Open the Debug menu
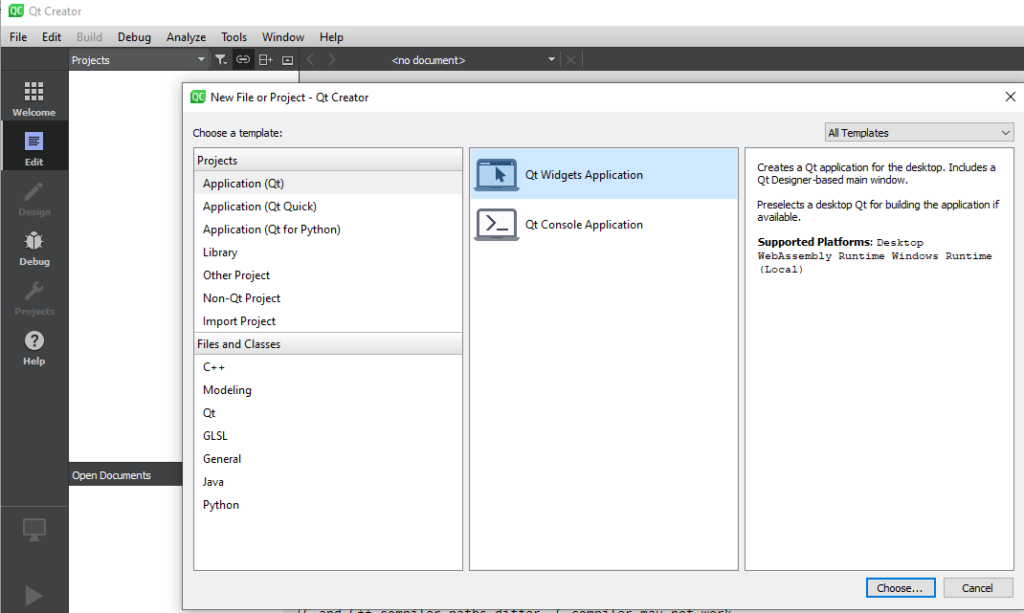This screenshot has height=613, width=1024. click(134, 37)
